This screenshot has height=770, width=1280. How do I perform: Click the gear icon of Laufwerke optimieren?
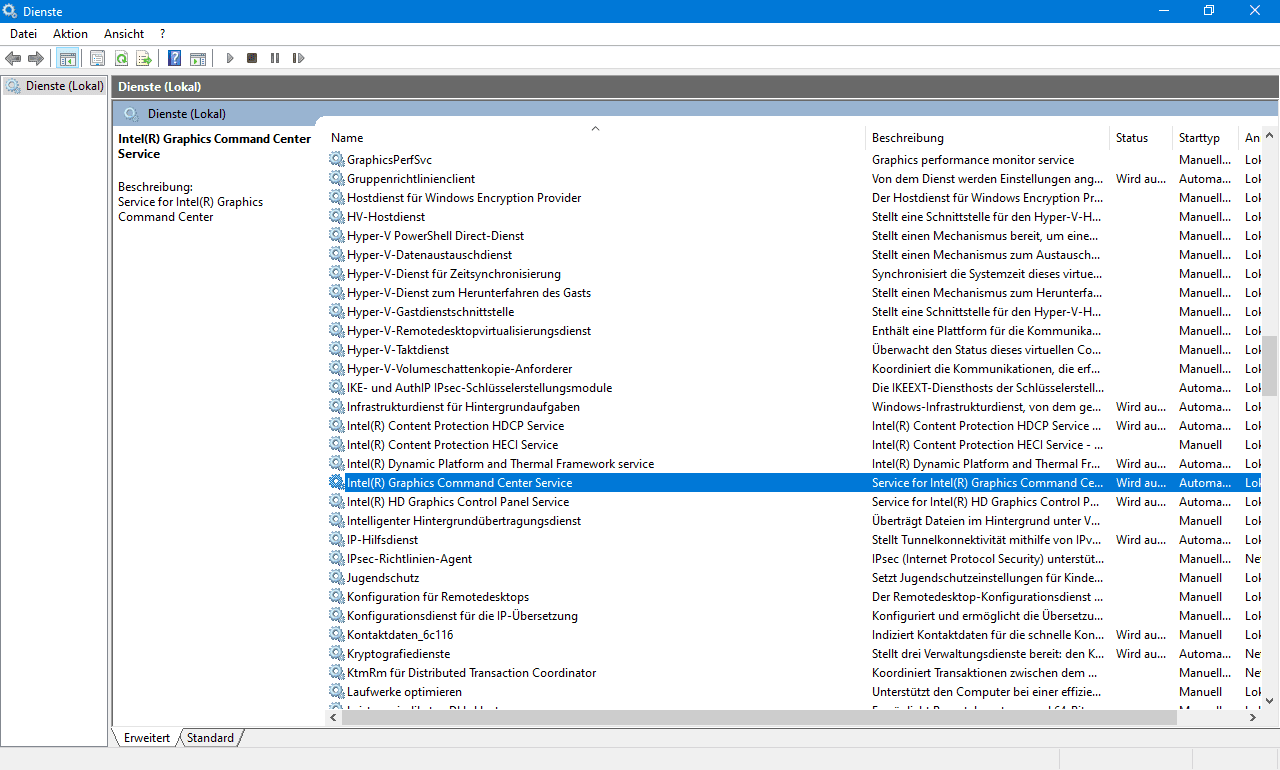point(337,692)
